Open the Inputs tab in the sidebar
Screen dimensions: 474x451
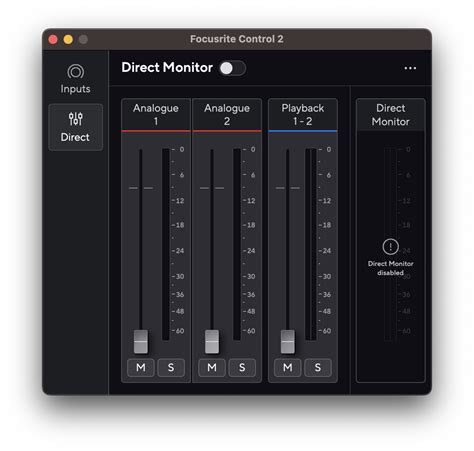(x=75, y=79)
